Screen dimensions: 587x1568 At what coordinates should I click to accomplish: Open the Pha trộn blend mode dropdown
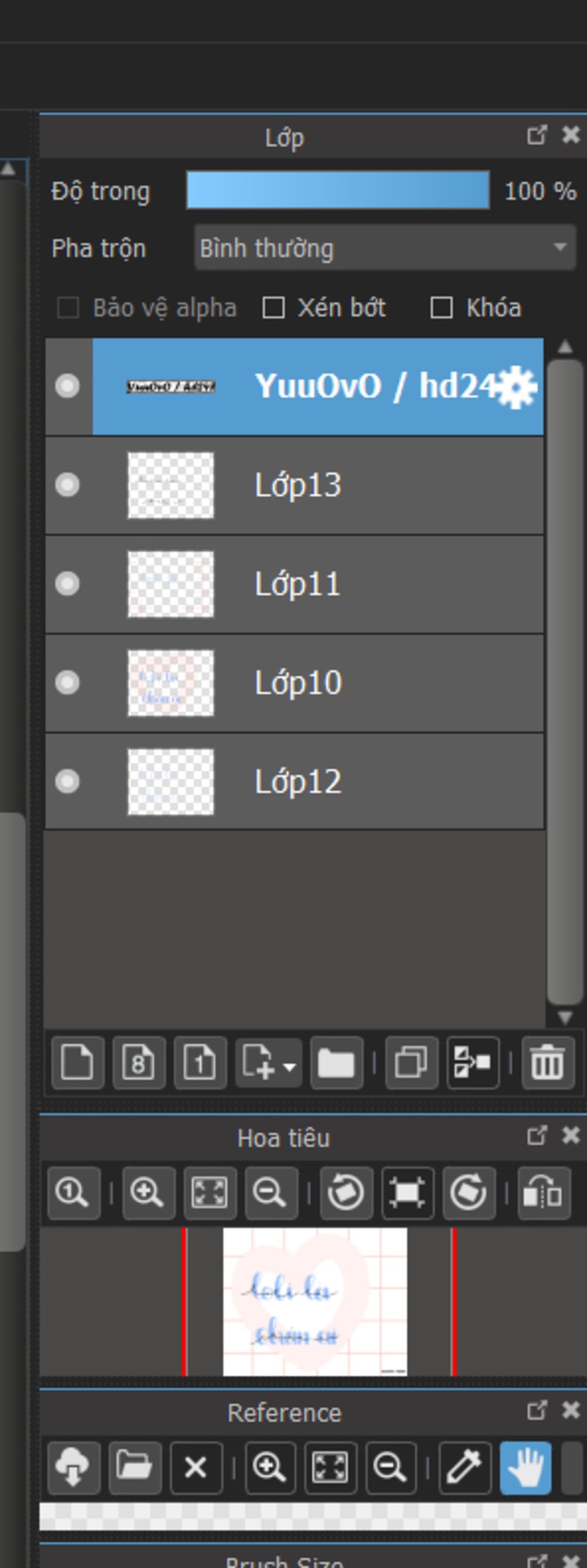(x=385, y=248)
